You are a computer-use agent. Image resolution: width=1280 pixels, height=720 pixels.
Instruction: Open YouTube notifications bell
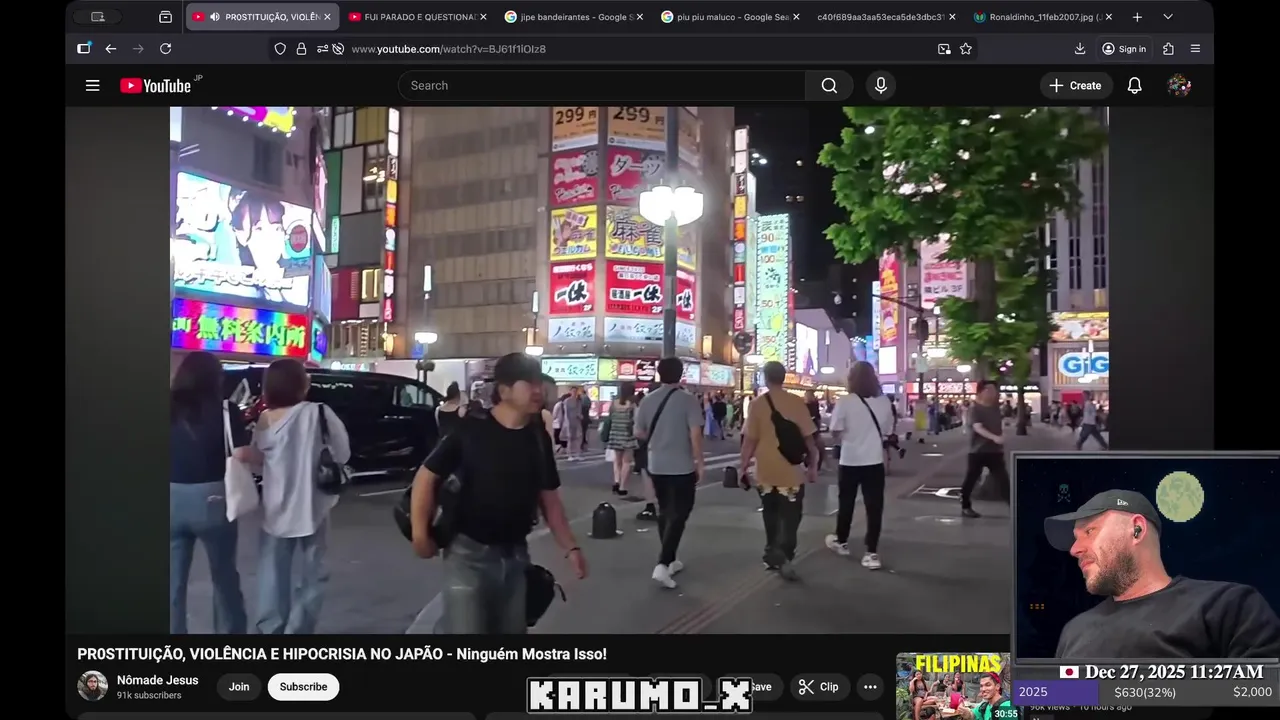click(x=1135, y=86)
